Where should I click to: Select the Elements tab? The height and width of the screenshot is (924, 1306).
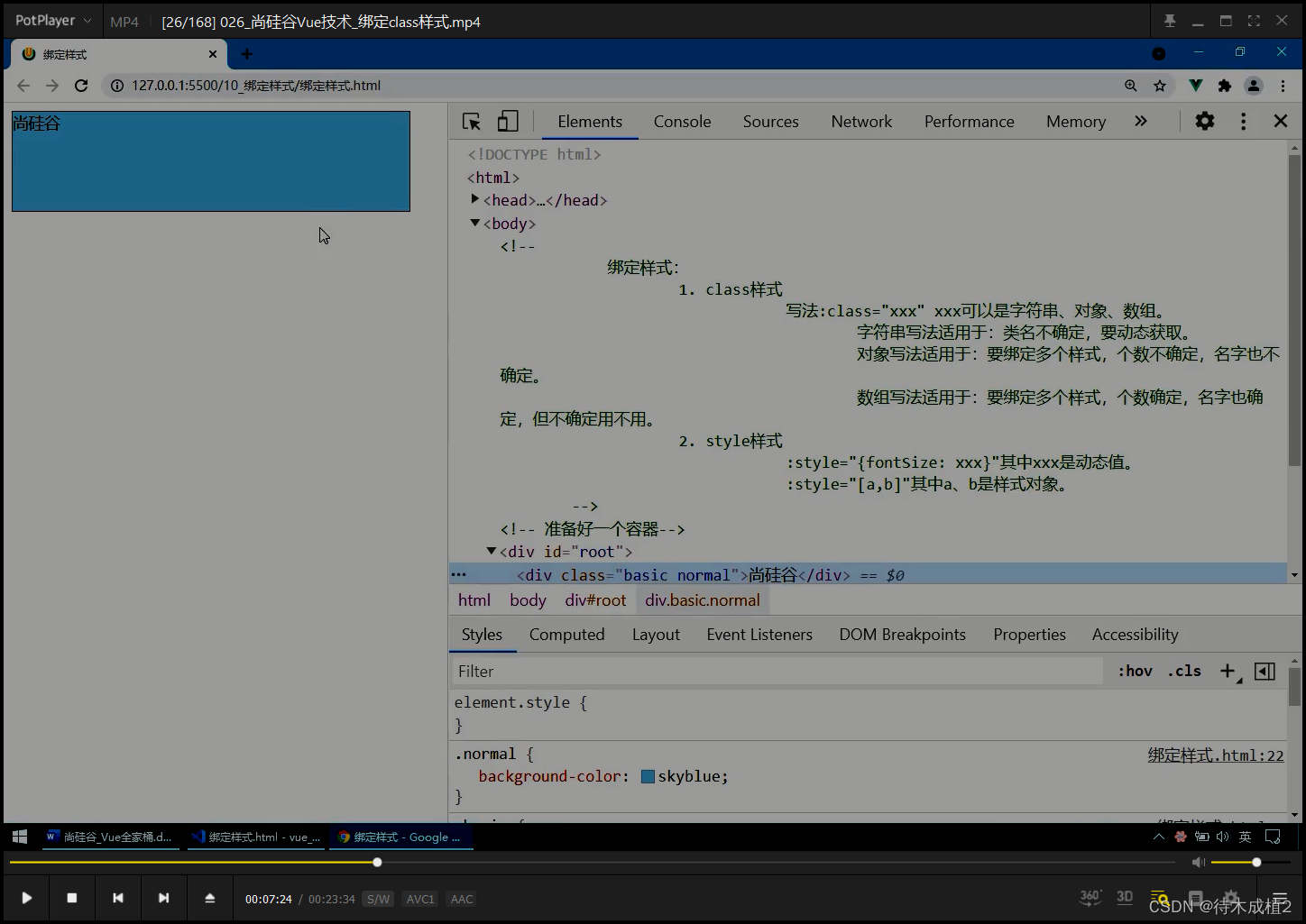click(590, 122)
